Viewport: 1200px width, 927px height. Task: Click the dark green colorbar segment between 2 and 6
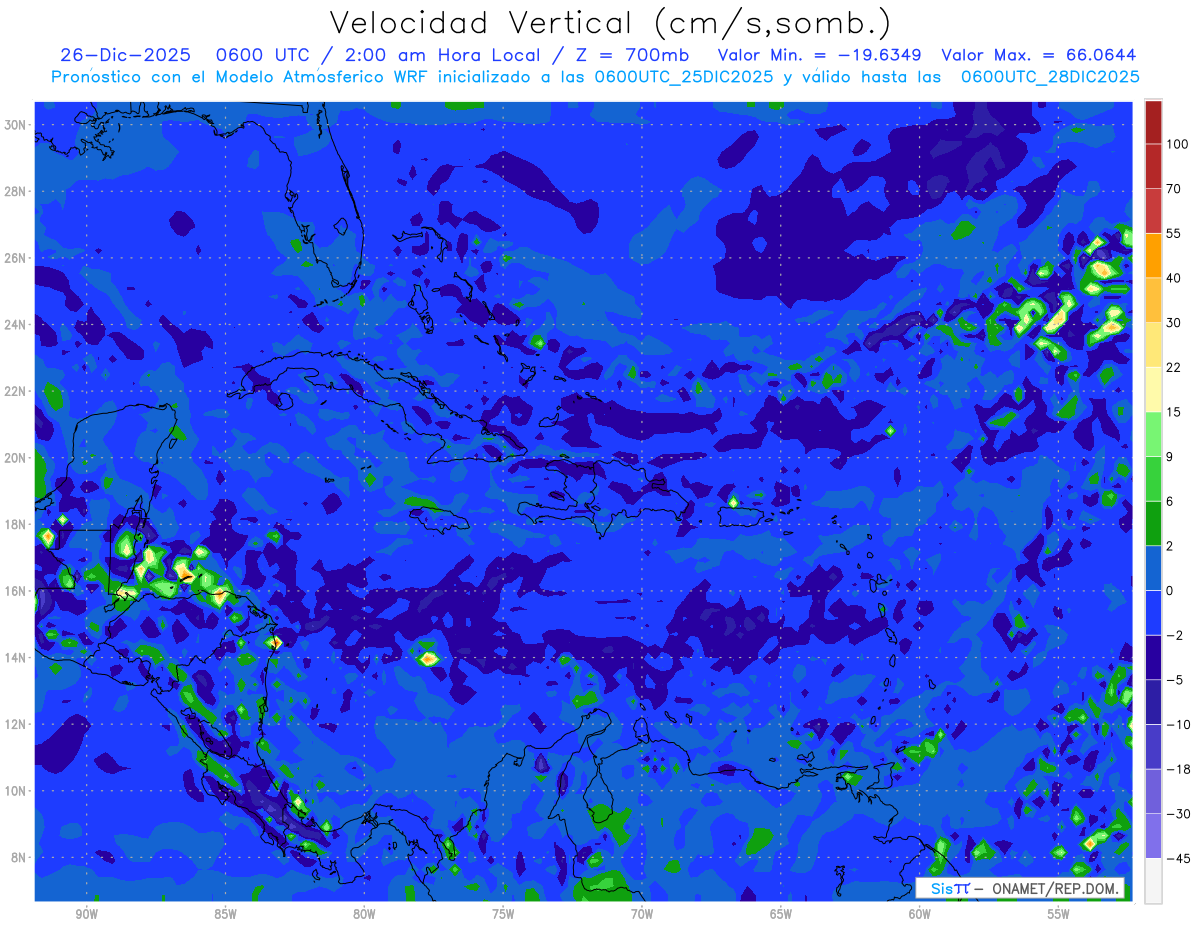[x=1153, y=523]
